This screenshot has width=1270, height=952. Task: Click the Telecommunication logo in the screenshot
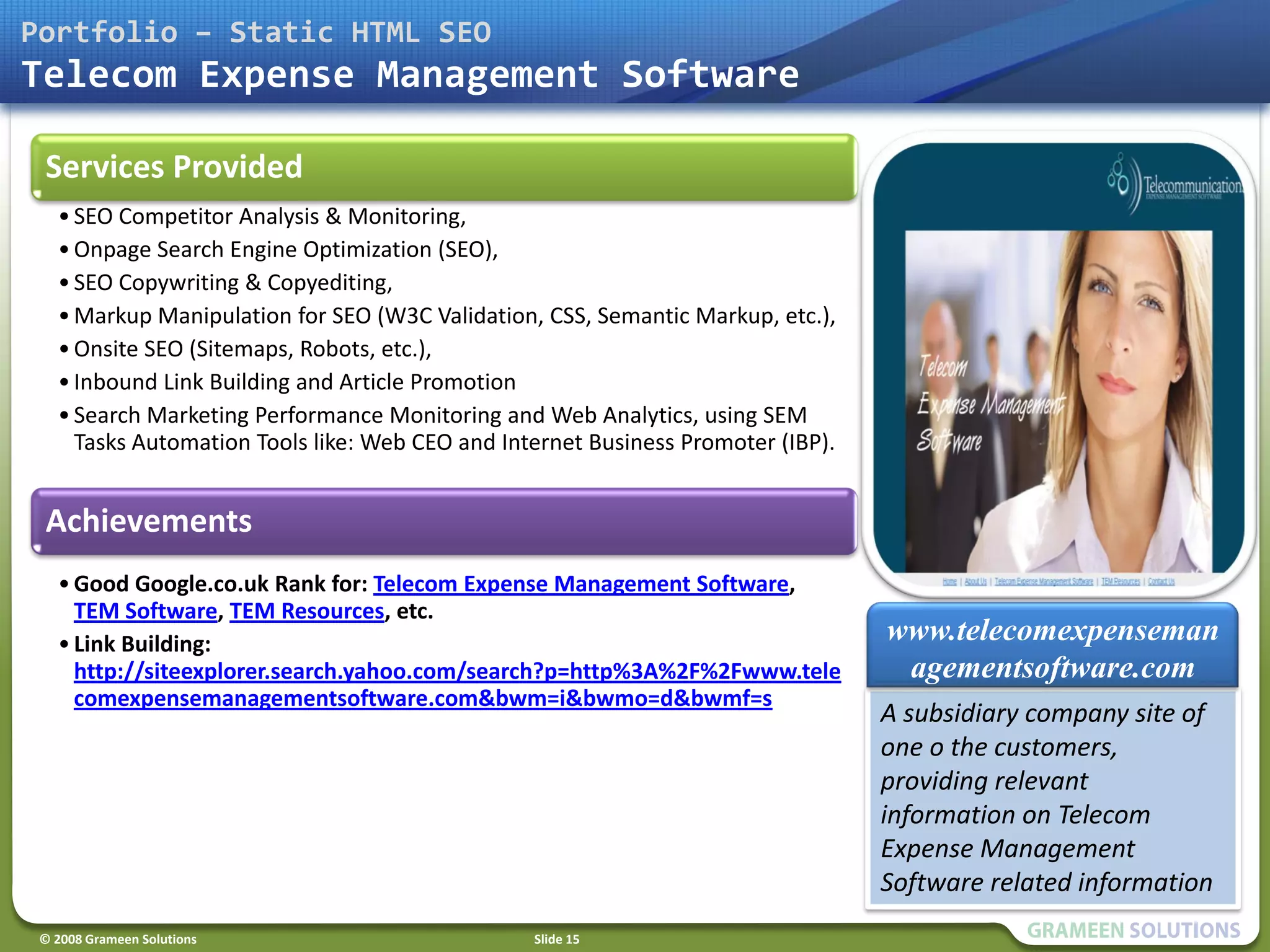(x=1176, y=185)
